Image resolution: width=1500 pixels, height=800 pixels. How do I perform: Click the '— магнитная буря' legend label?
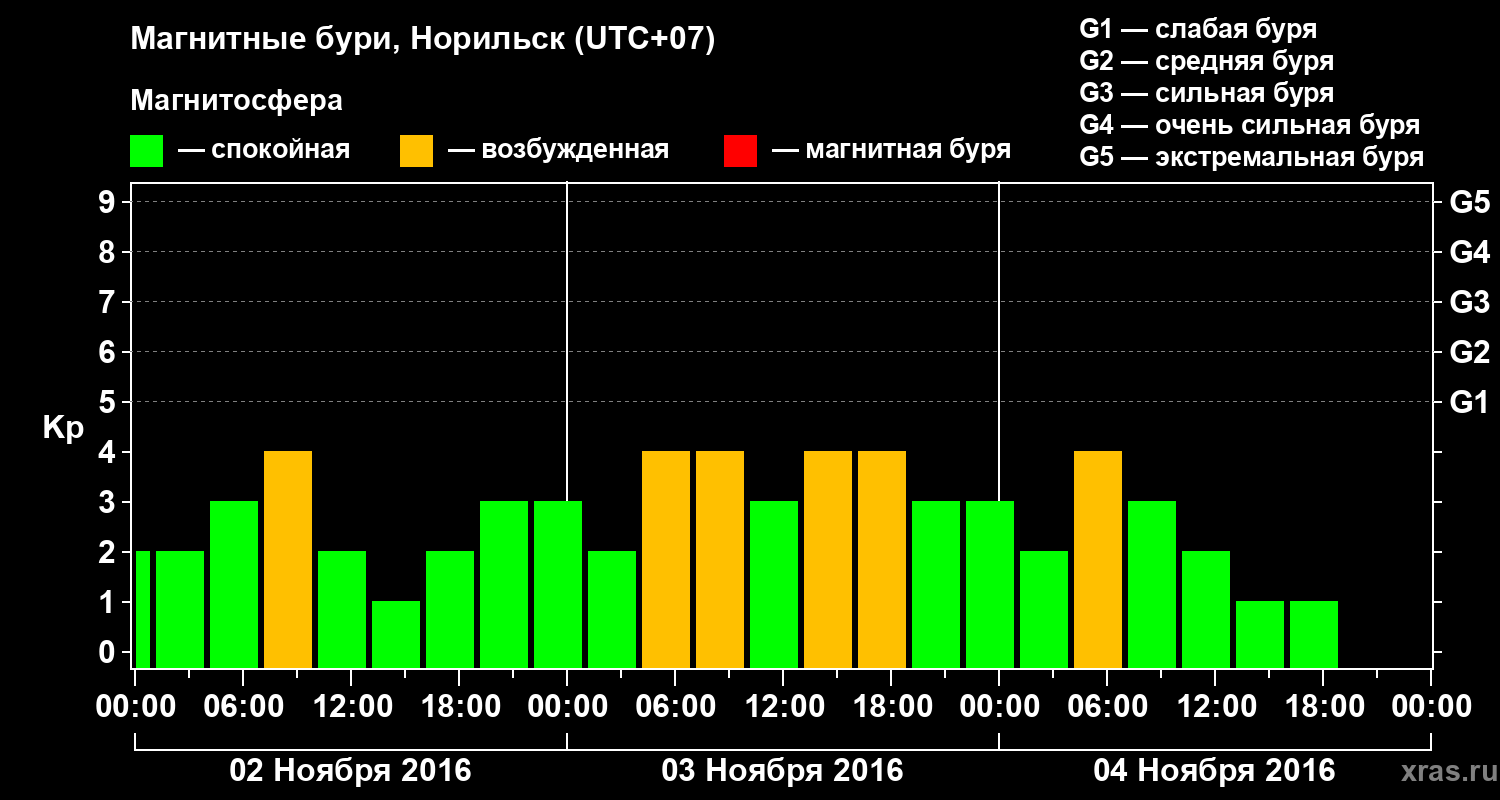pos(891,151)
